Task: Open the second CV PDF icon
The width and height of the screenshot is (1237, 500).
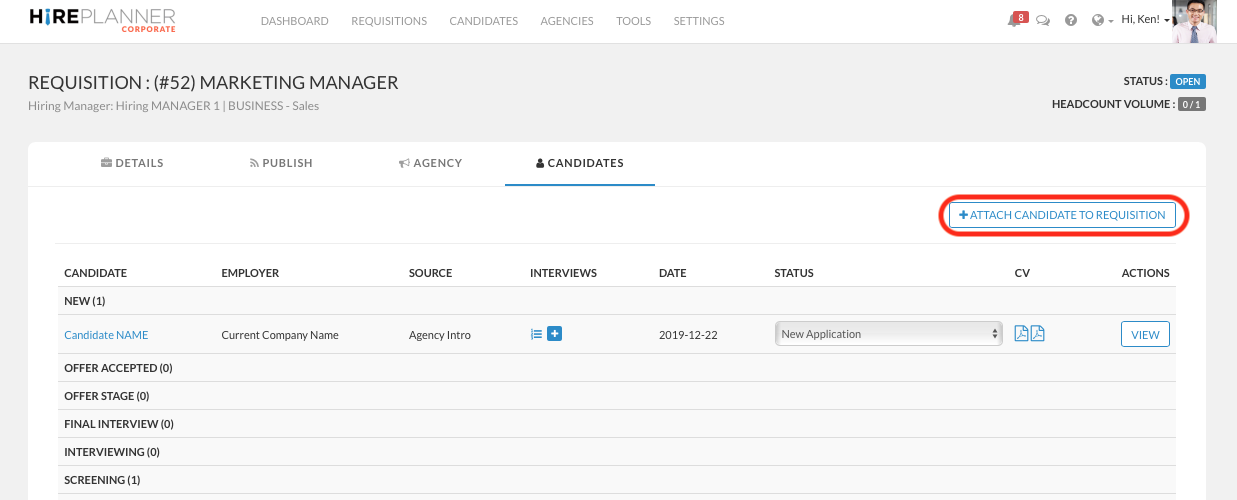Action: (1038, 334)
